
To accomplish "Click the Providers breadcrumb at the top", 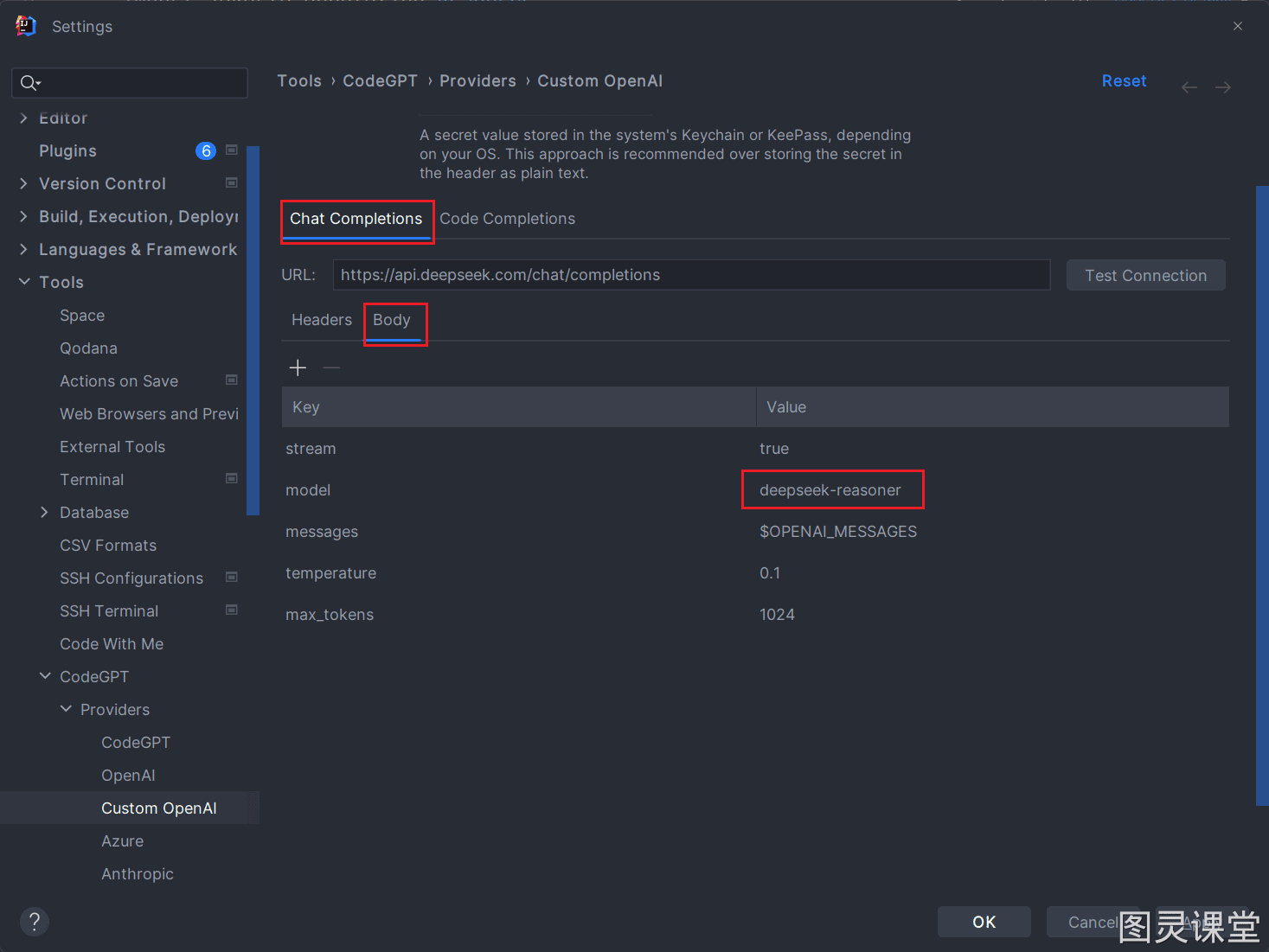I will point(477,80).
